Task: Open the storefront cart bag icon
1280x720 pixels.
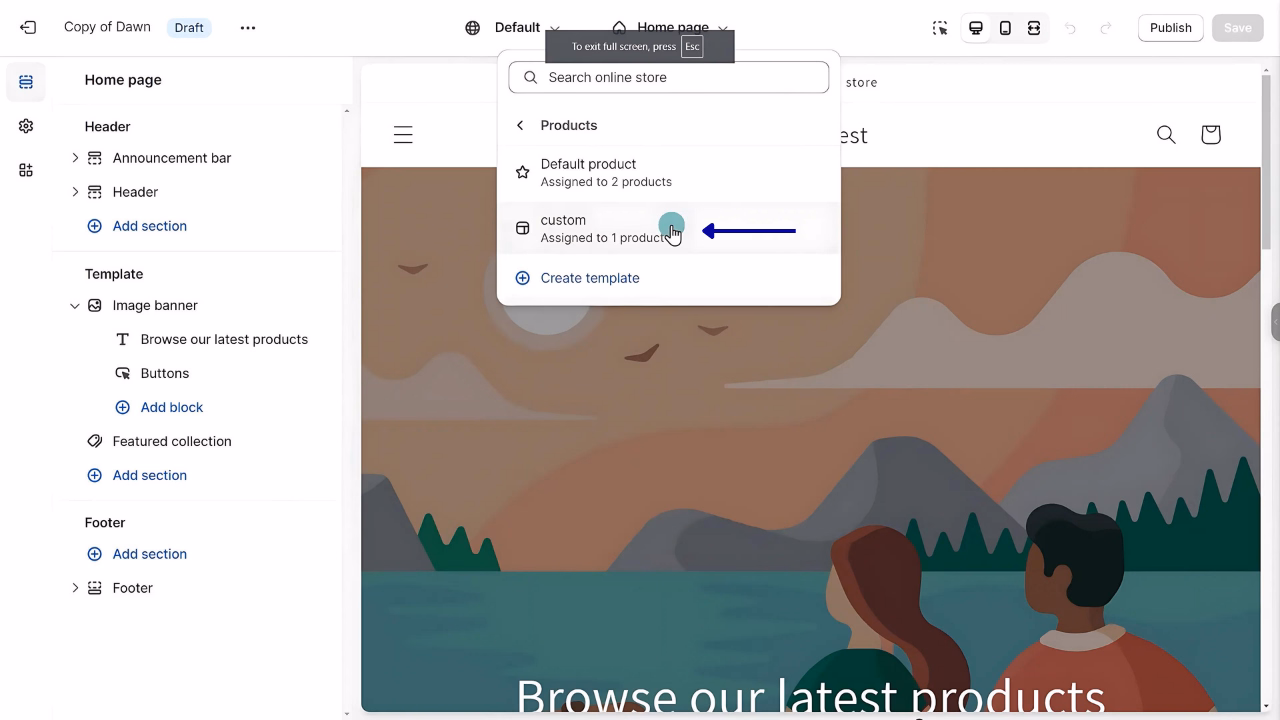Action: [x=1211, y=134]
